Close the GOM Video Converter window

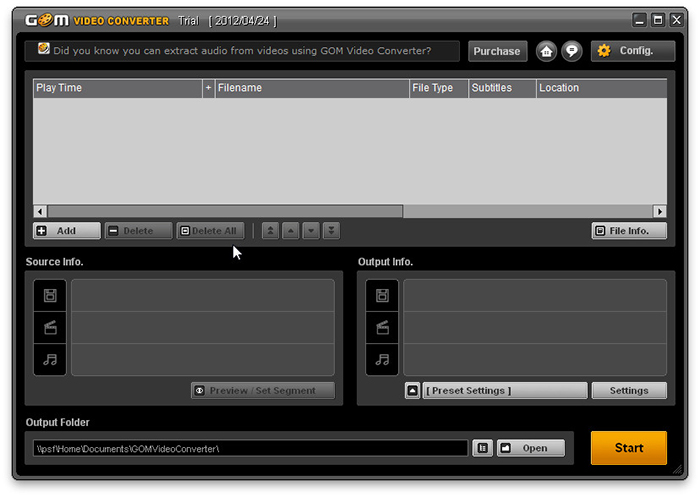point(676,20)
